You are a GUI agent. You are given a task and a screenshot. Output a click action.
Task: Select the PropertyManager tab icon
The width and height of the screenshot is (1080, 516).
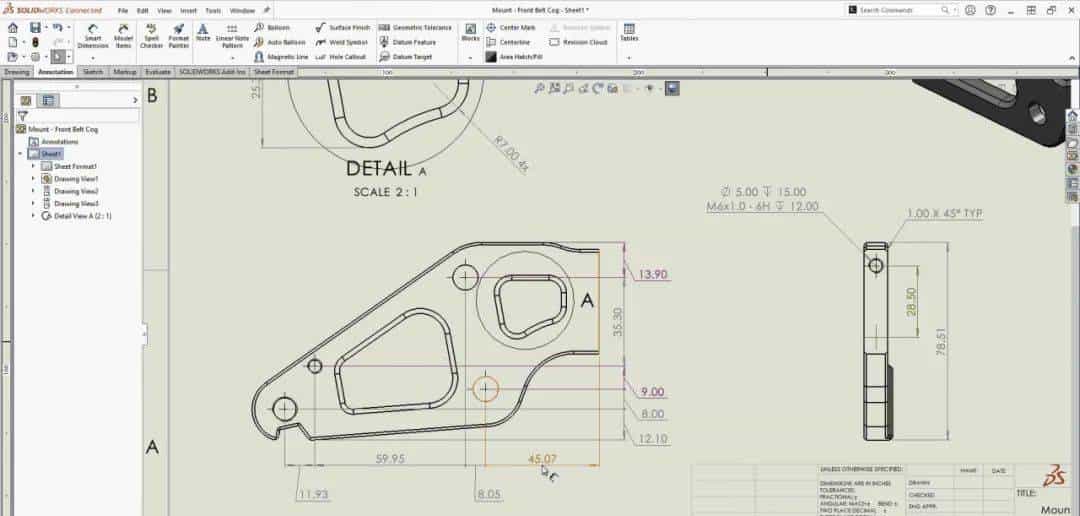click(48, 101)
